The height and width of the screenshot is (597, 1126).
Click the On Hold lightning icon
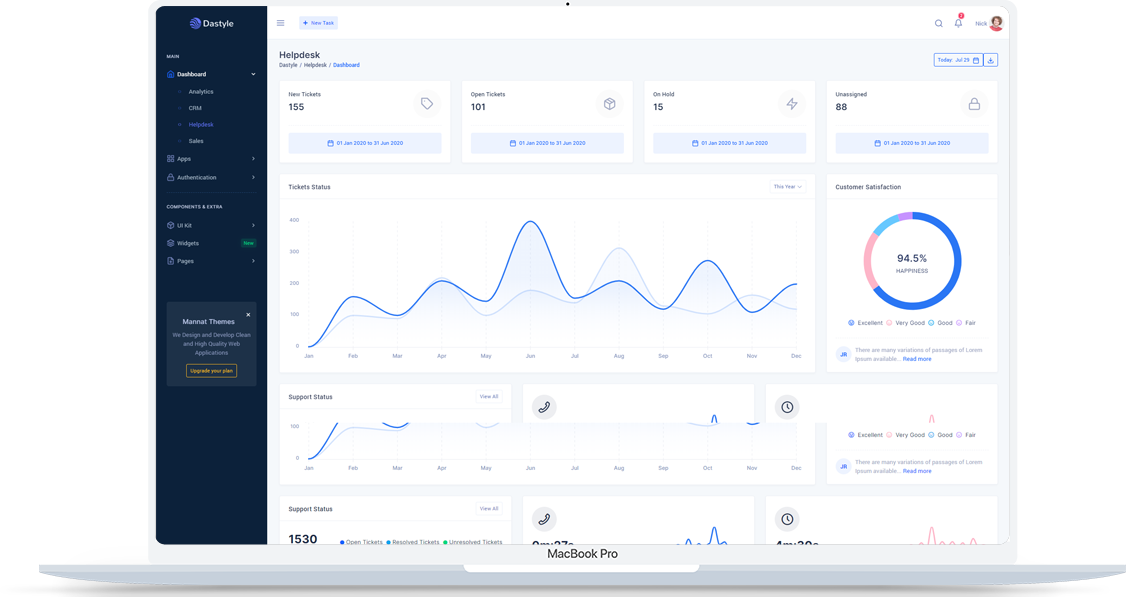[792, 104]
